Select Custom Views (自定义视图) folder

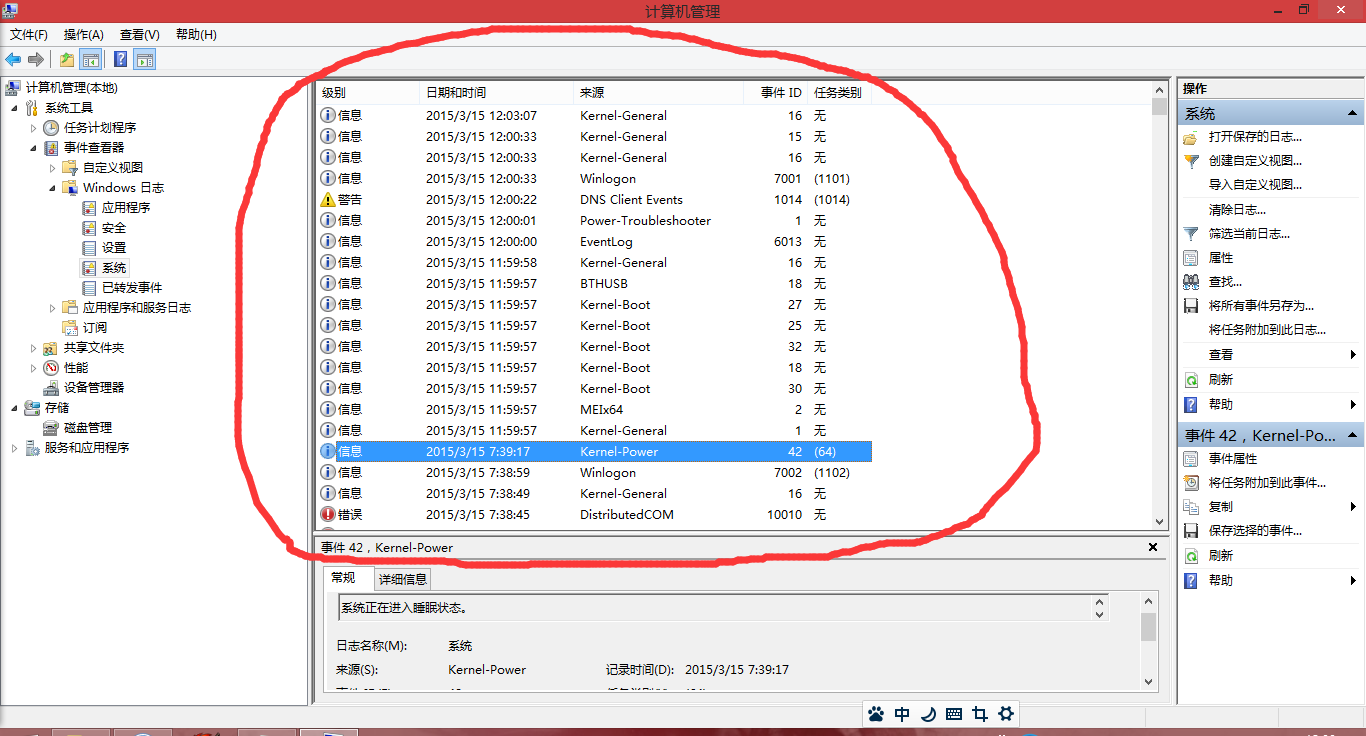[x=113, y=167]
